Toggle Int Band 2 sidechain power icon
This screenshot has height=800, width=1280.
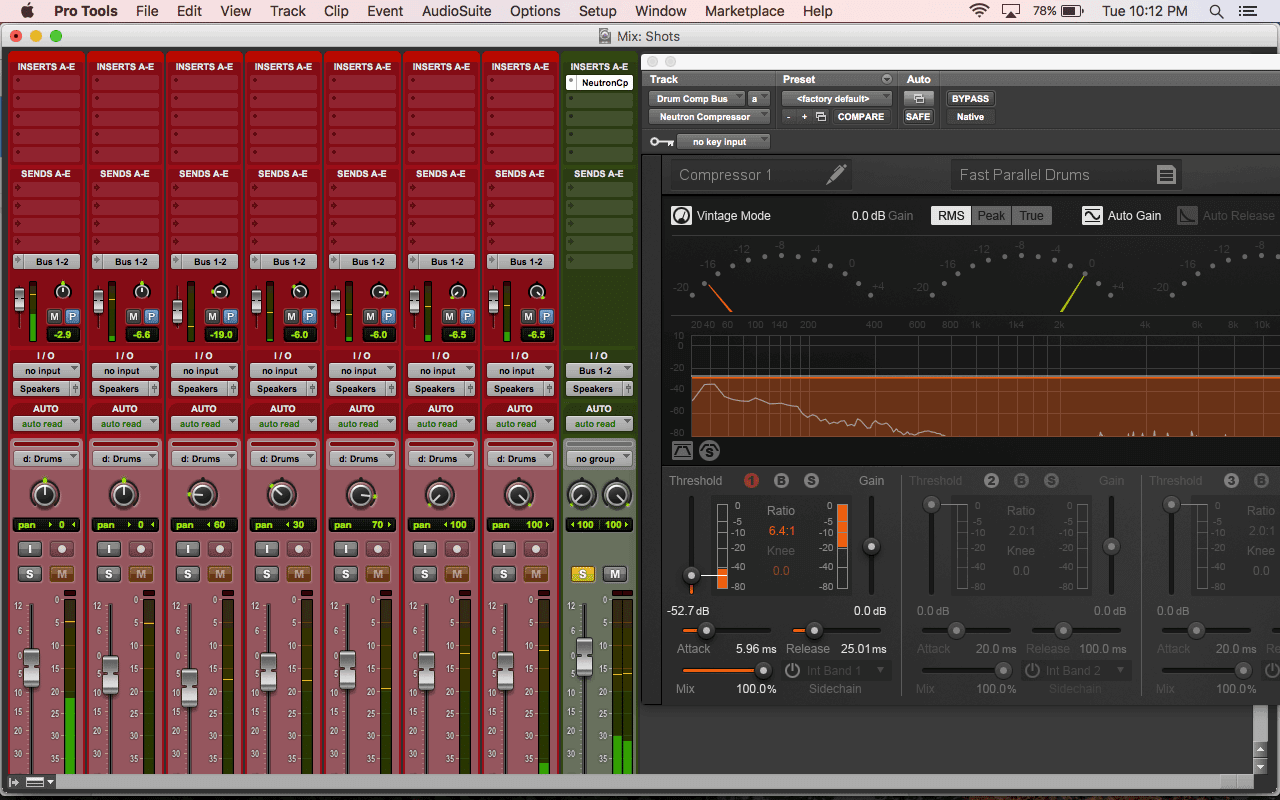coord(1032,670)
